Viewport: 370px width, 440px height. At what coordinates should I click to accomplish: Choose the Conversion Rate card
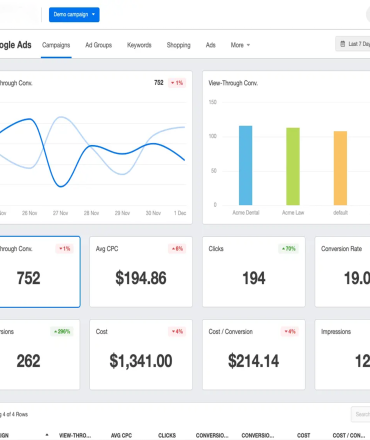point(342,272)
